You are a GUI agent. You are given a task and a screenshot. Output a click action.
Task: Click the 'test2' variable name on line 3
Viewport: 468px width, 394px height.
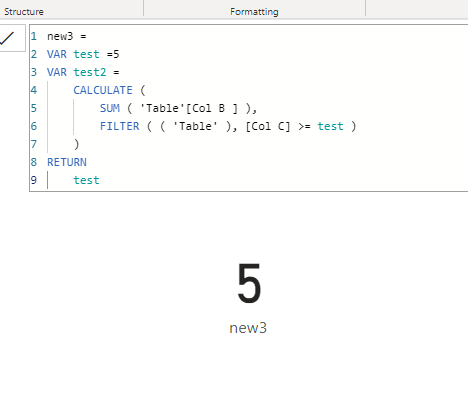(90, 72)
